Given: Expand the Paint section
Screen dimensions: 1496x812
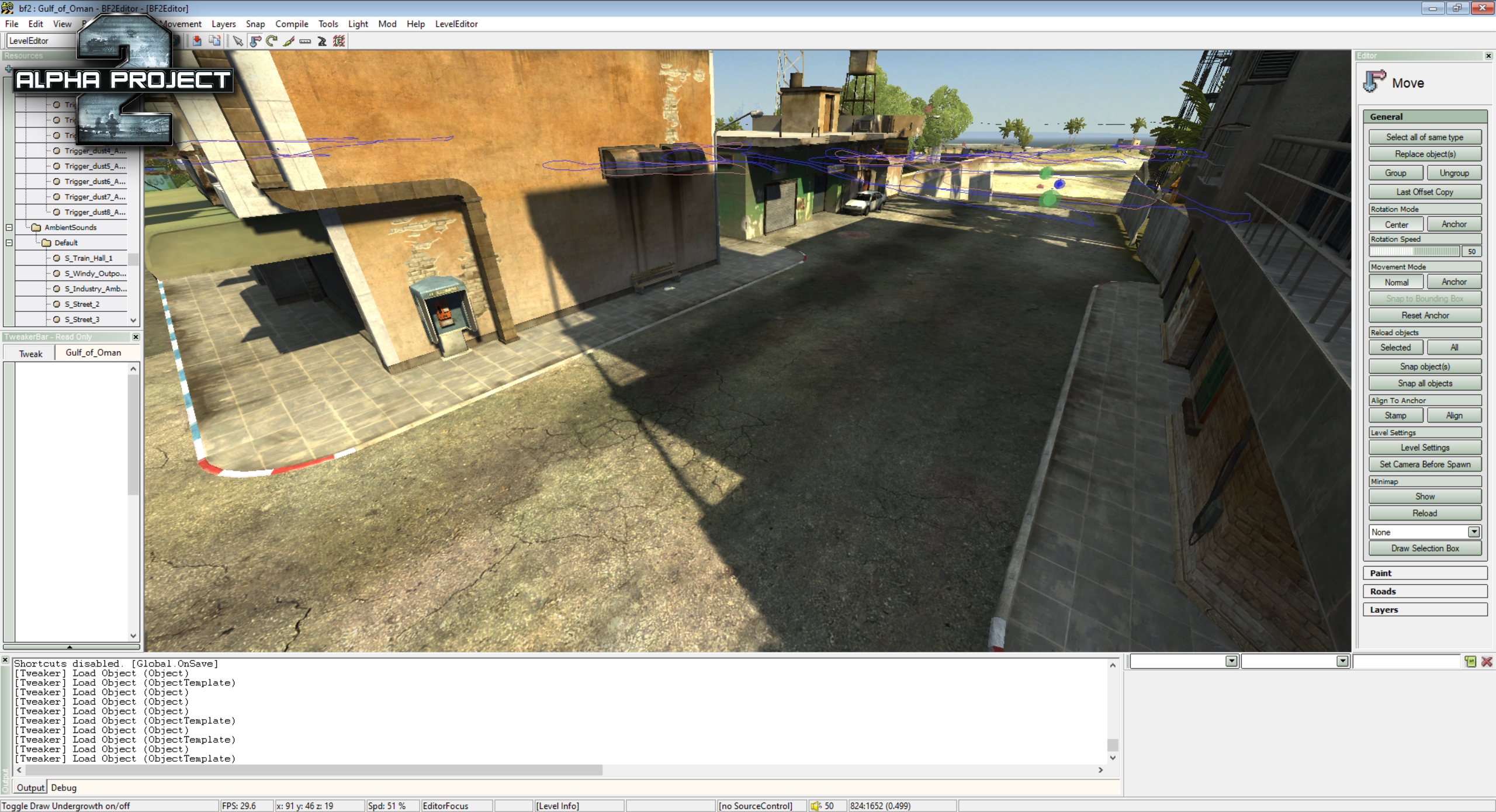Looking at the screenshot, I should [1425, 573].
